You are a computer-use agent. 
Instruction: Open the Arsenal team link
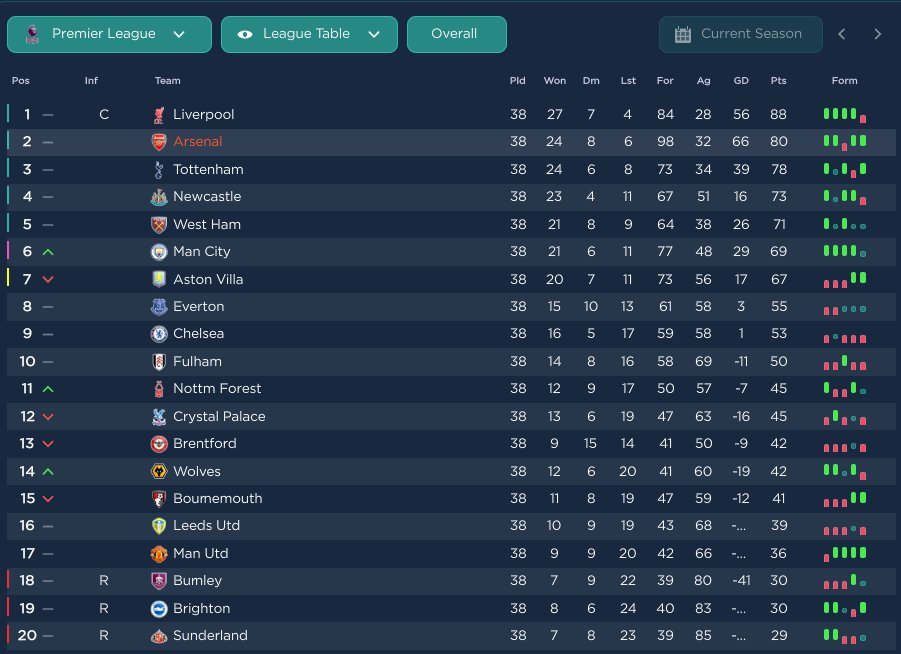pyautogui.click(x=197, y=142)
